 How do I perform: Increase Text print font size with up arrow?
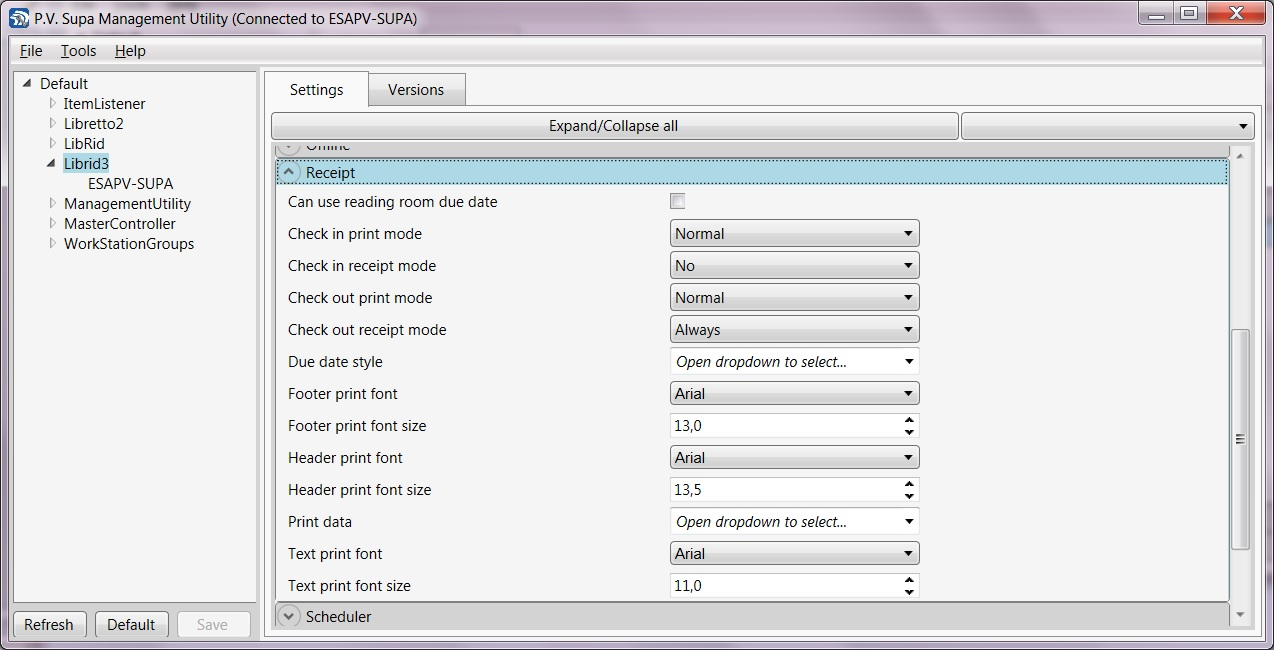(908, 580)
